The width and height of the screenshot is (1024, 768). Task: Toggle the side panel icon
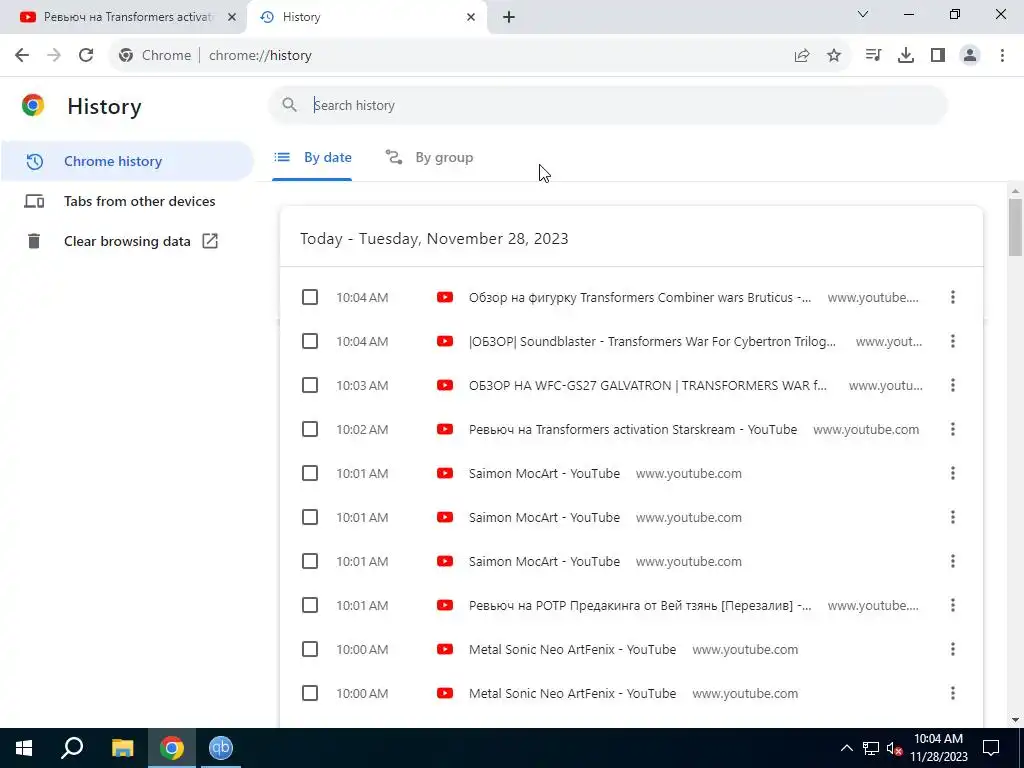click(x=938, y=56)
